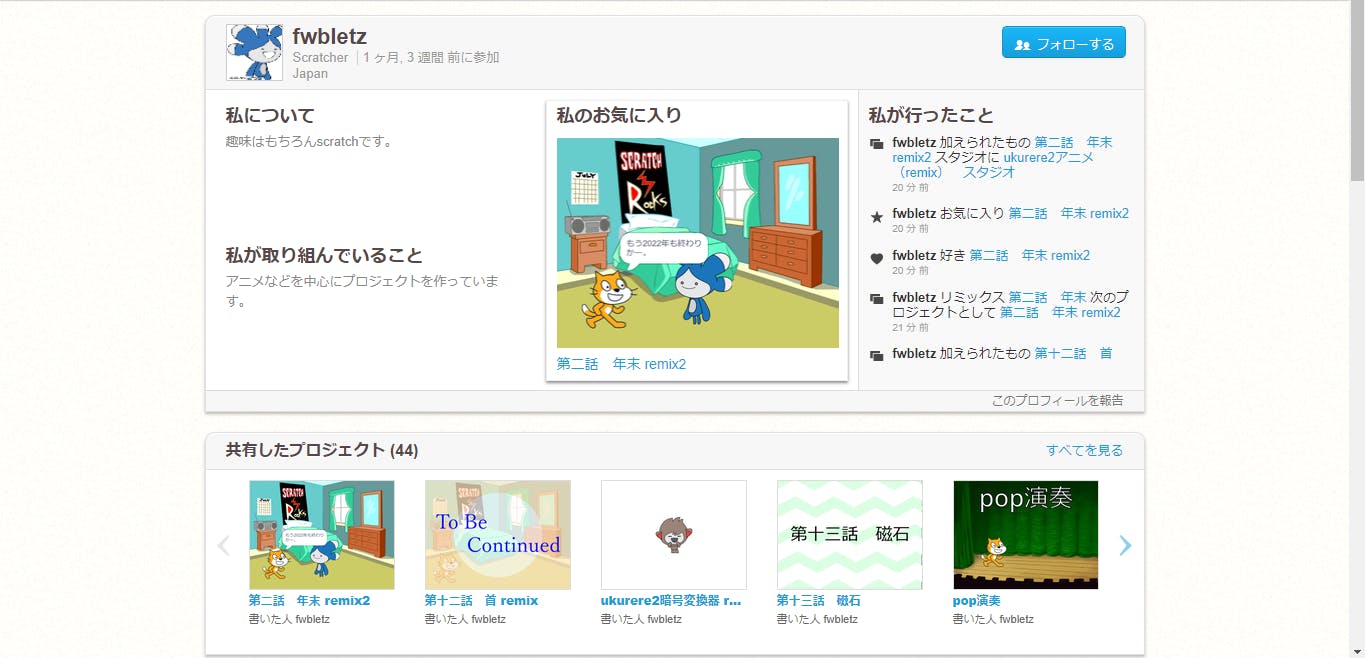
Task: Report this profile via このプロフィールを報告
Action: 1057,400
